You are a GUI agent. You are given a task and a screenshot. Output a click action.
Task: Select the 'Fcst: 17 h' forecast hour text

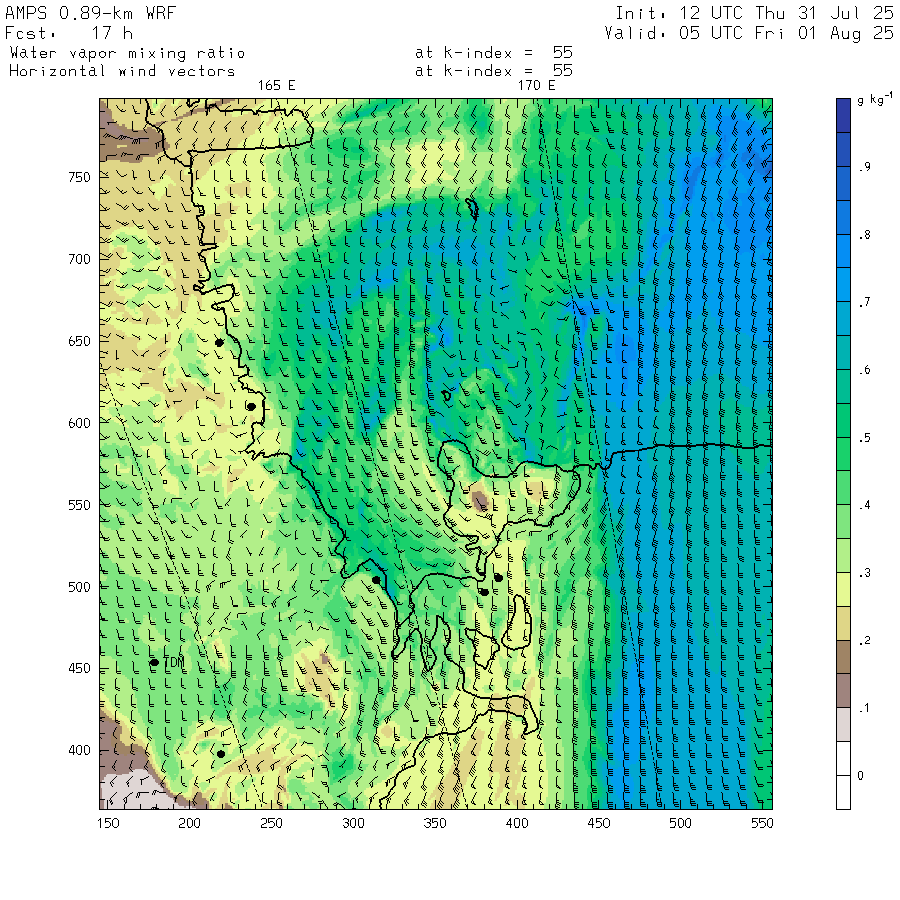pos(69,33)
